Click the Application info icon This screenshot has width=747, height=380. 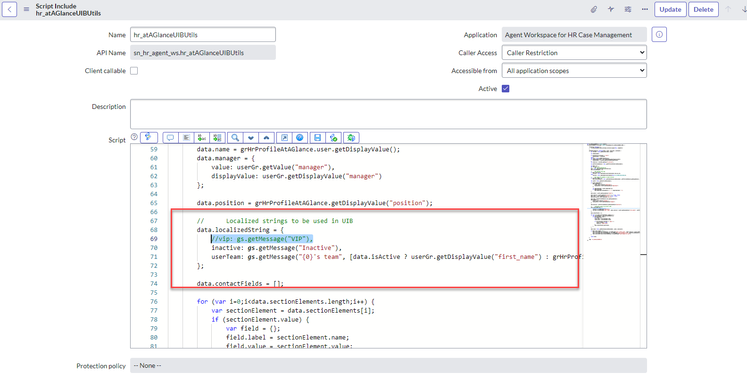click(659, 34)
